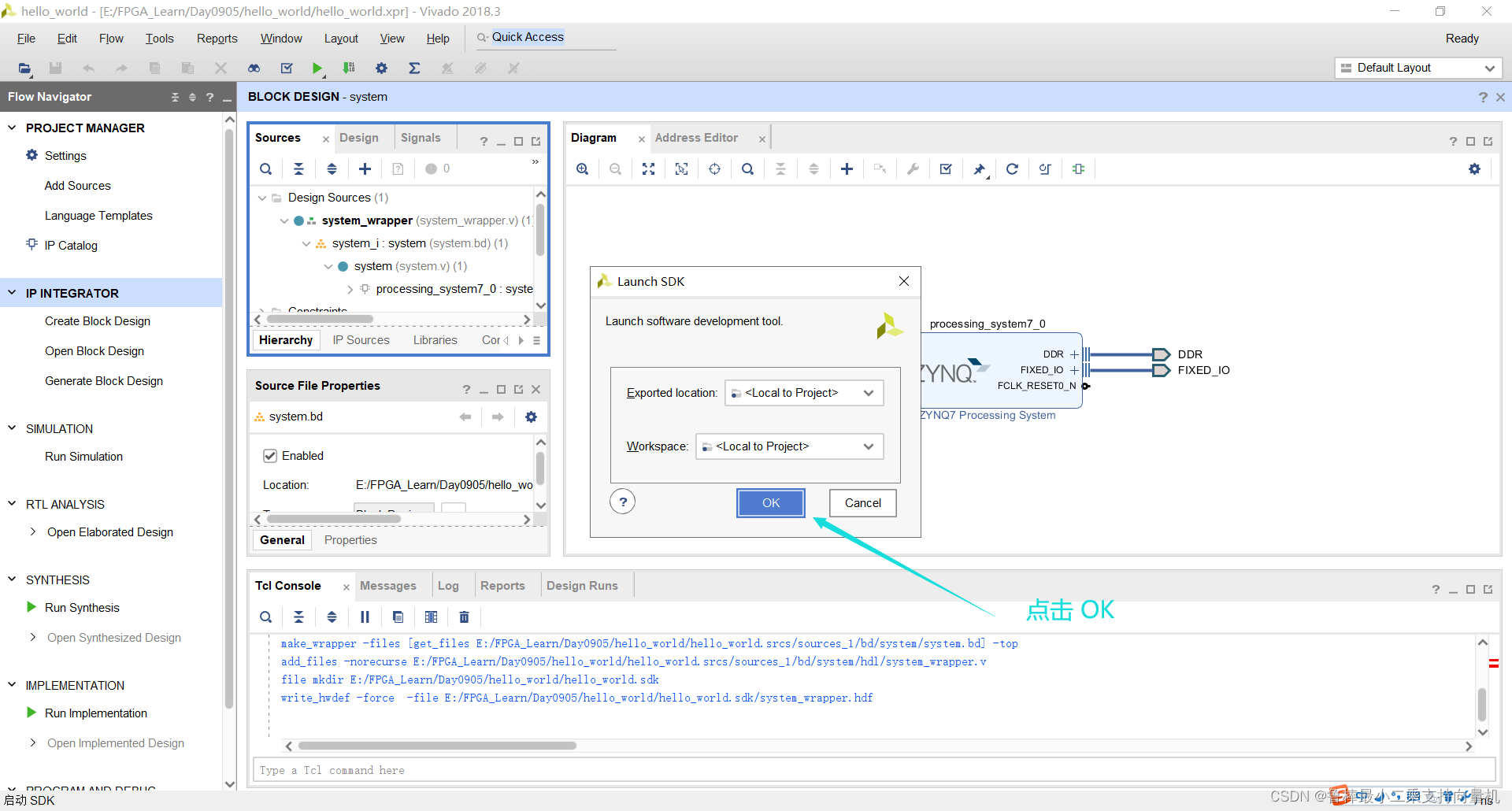Screen dimensions: 1512x811
Task: Collapse IP INTEGRATOR section
Action: pos(12,293)
